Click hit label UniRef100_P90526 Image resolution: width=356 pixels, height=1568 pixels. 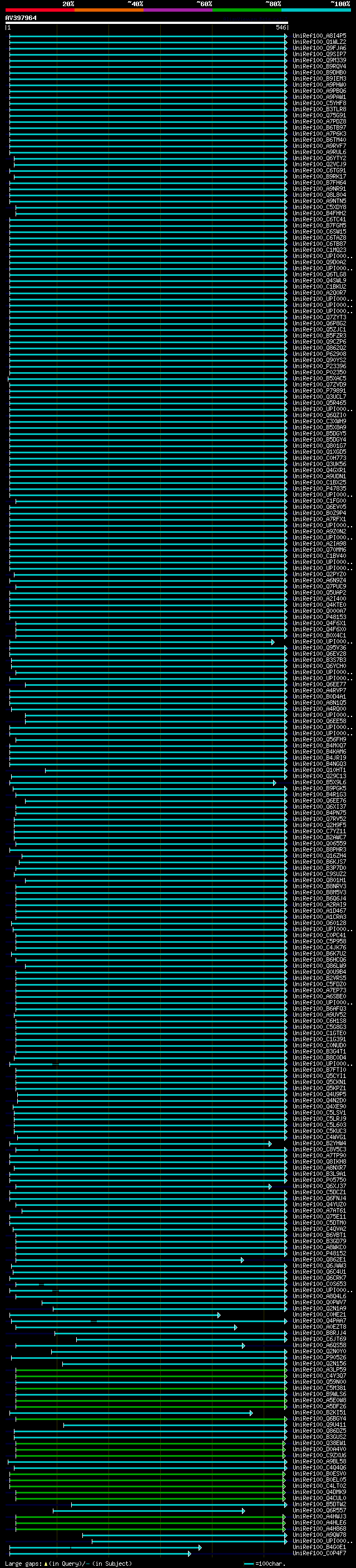coord(319,1357)
